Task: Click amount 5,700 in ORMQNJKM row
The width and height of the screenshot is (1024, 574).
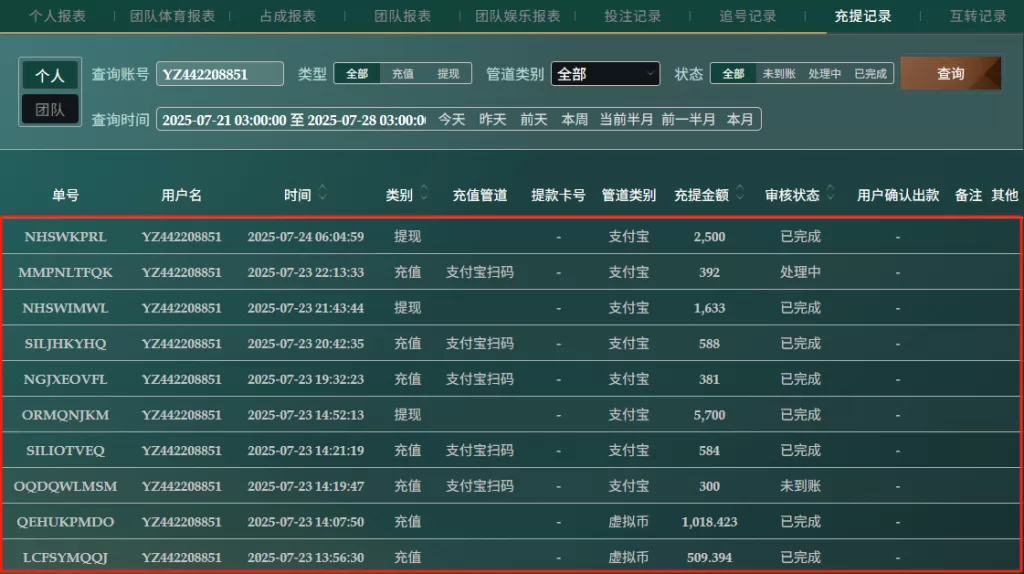Action: click(x=709, y=415)
